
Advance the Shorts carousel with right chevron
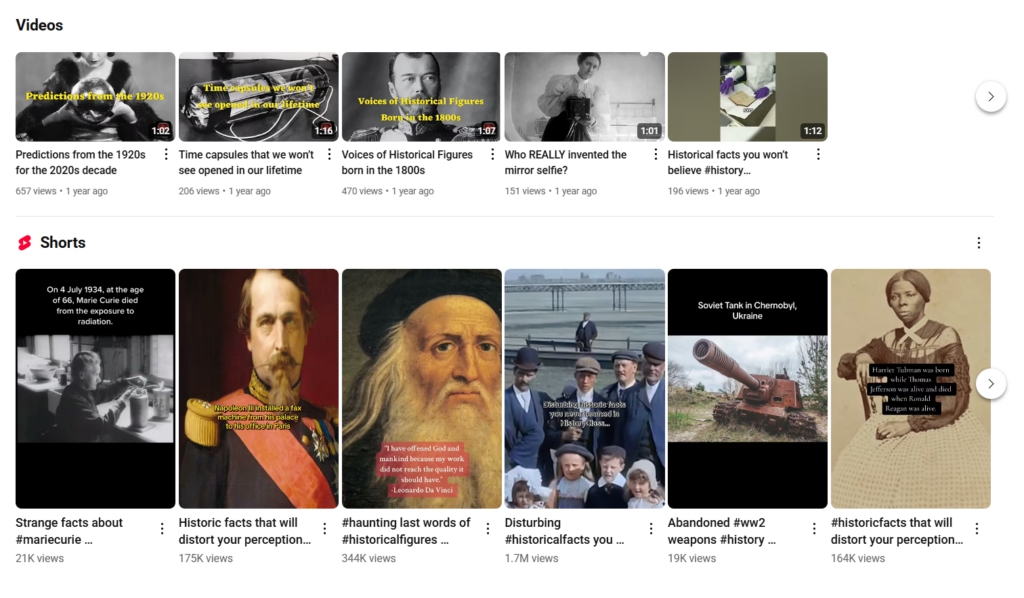991,384
